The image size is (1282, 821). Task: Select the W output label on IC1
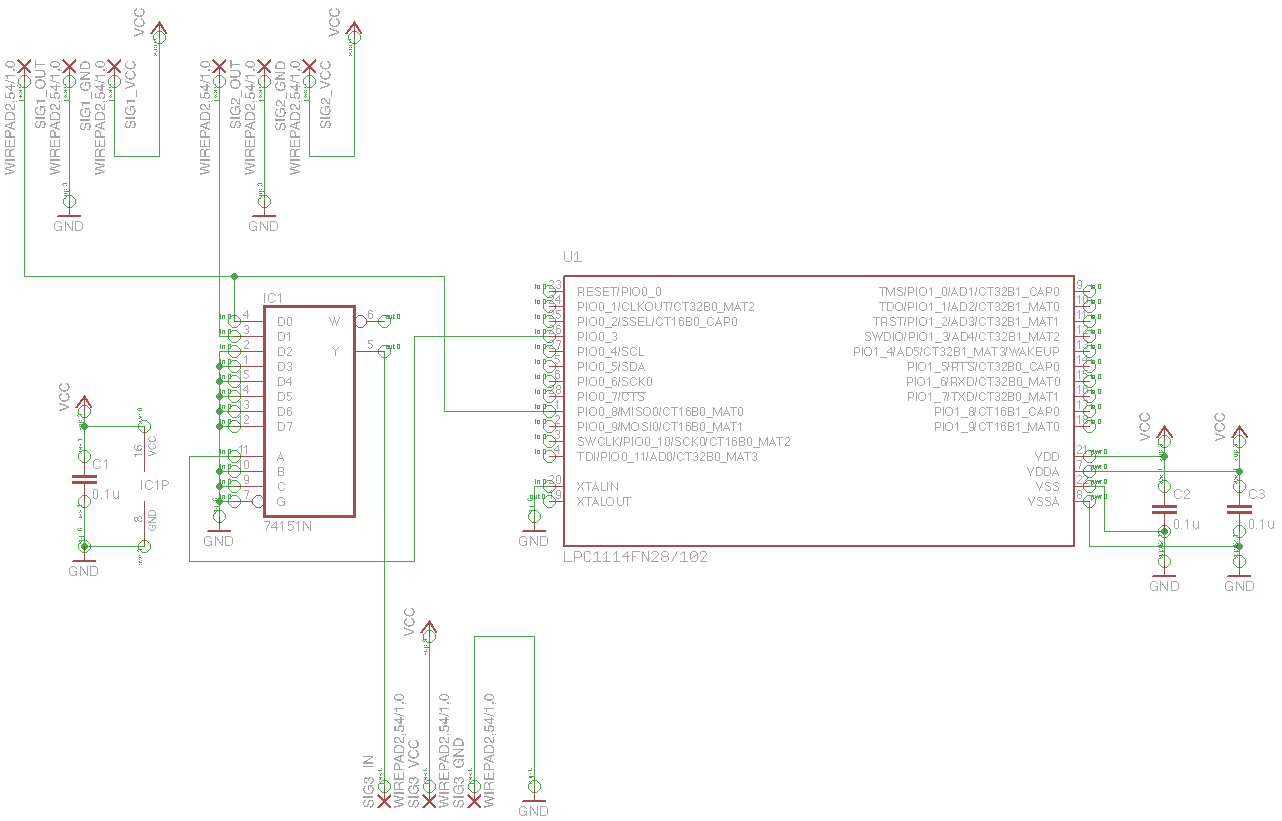(335, 322)
